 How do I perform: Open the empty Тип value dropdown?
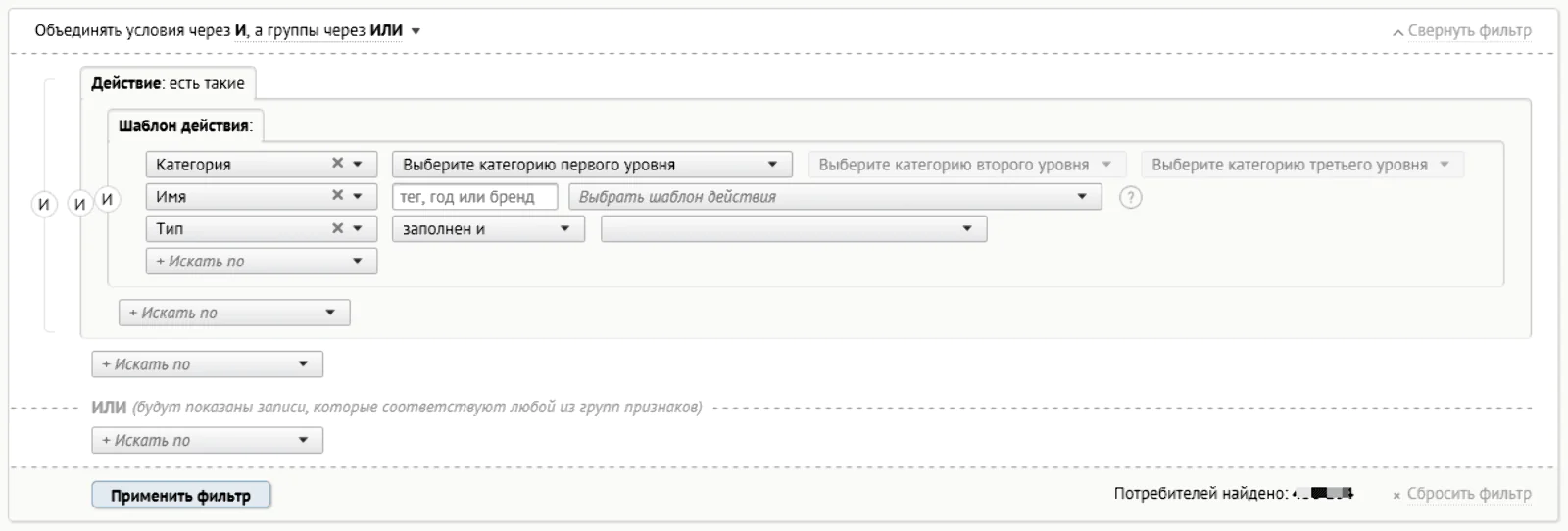(794, 228)
